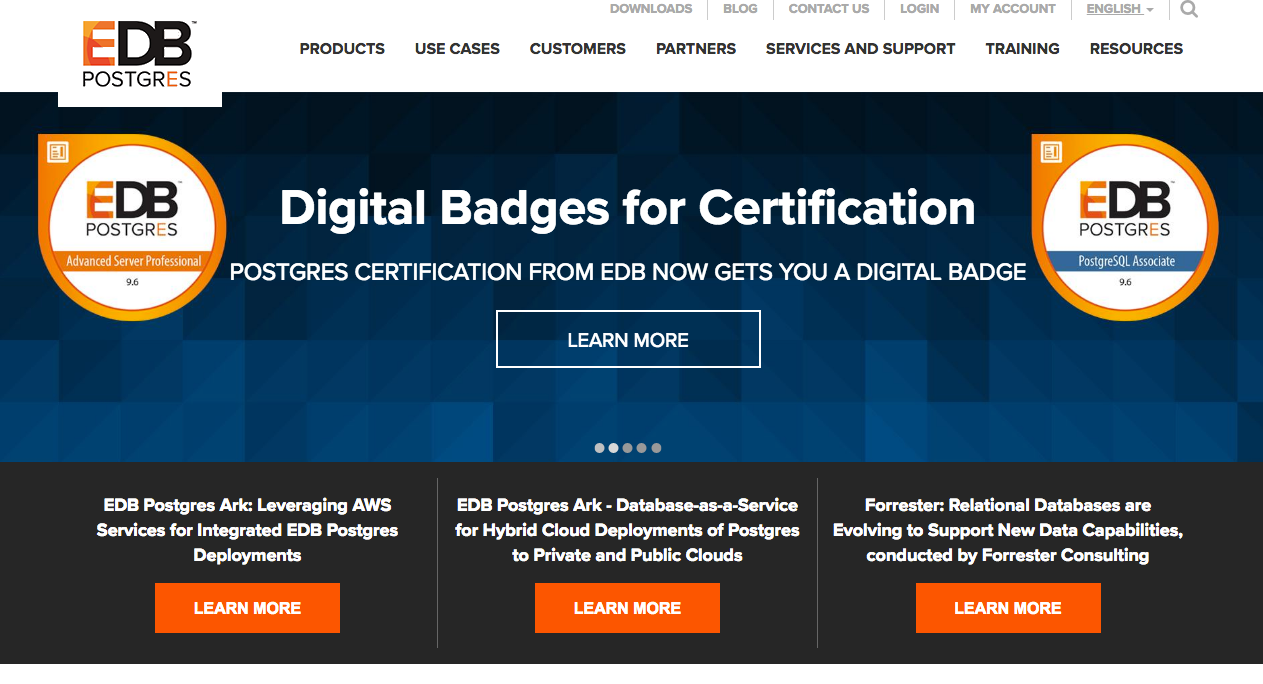Click Learn More under Forrester report
This screenshot has width=1263, height=684.
tap(1008, 608)
